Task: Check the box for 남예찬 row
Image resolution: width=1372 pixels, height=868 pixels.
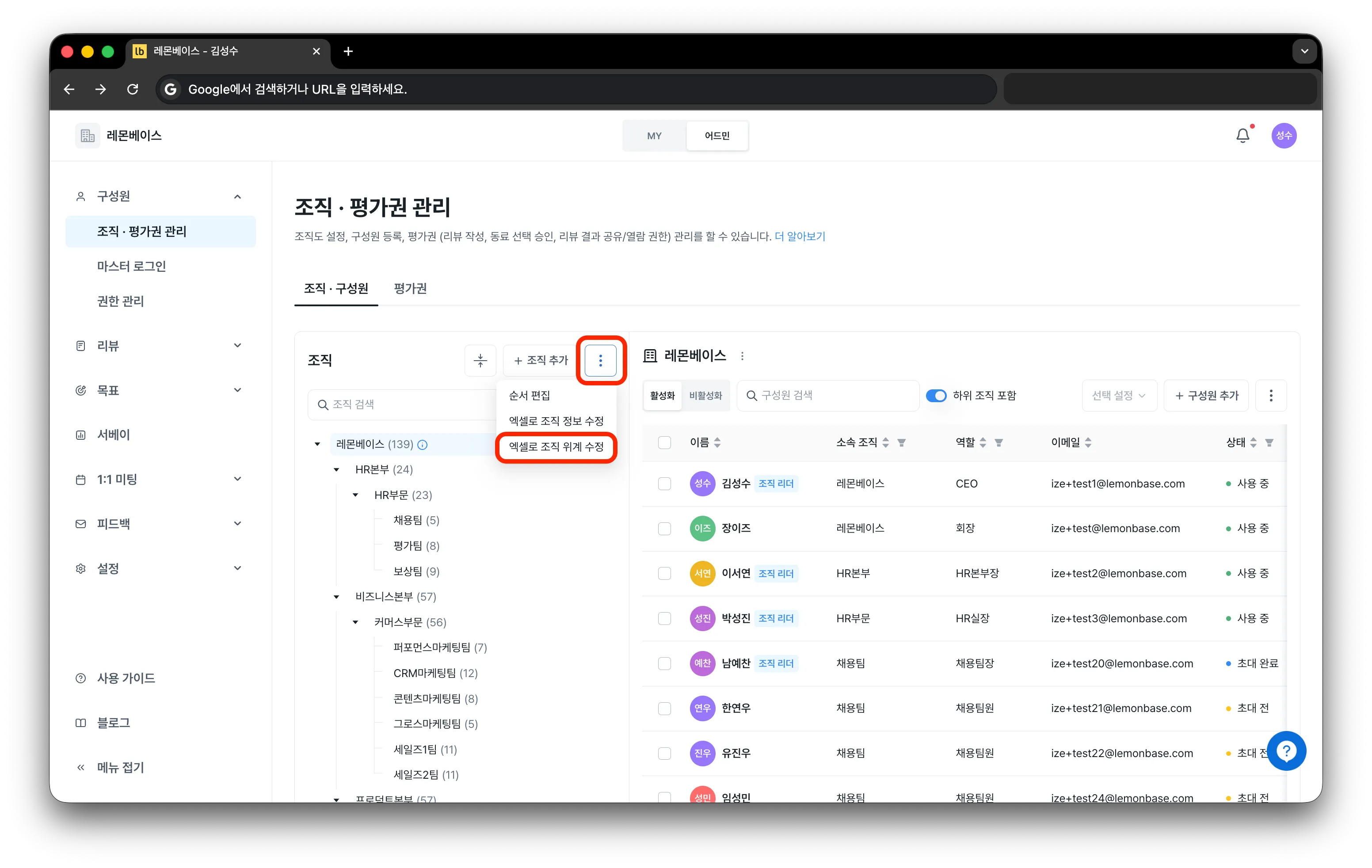Action: (x=664, y=663)
